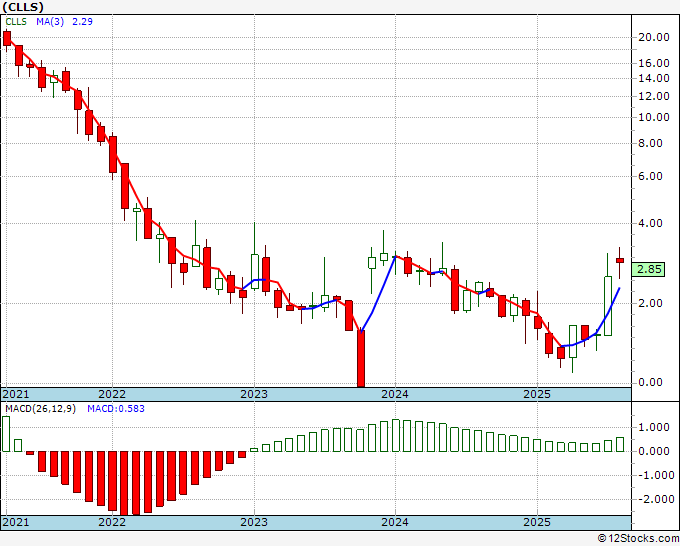This screenshot has width=680, height=546.
Task: Click the 8.00 price axis label
Action: (x=651, y=143)
